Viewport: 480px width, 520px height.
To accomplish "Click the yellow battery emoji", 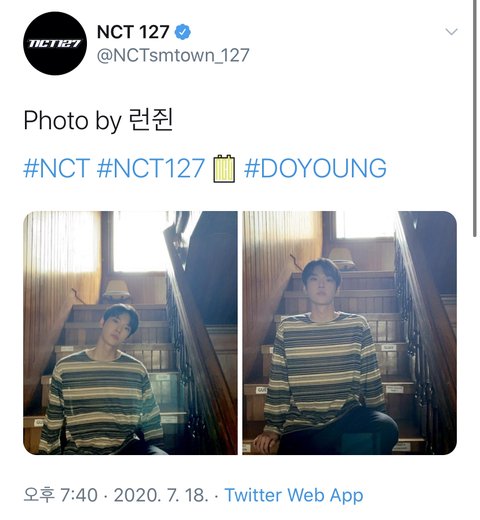I will coord(224,169).
